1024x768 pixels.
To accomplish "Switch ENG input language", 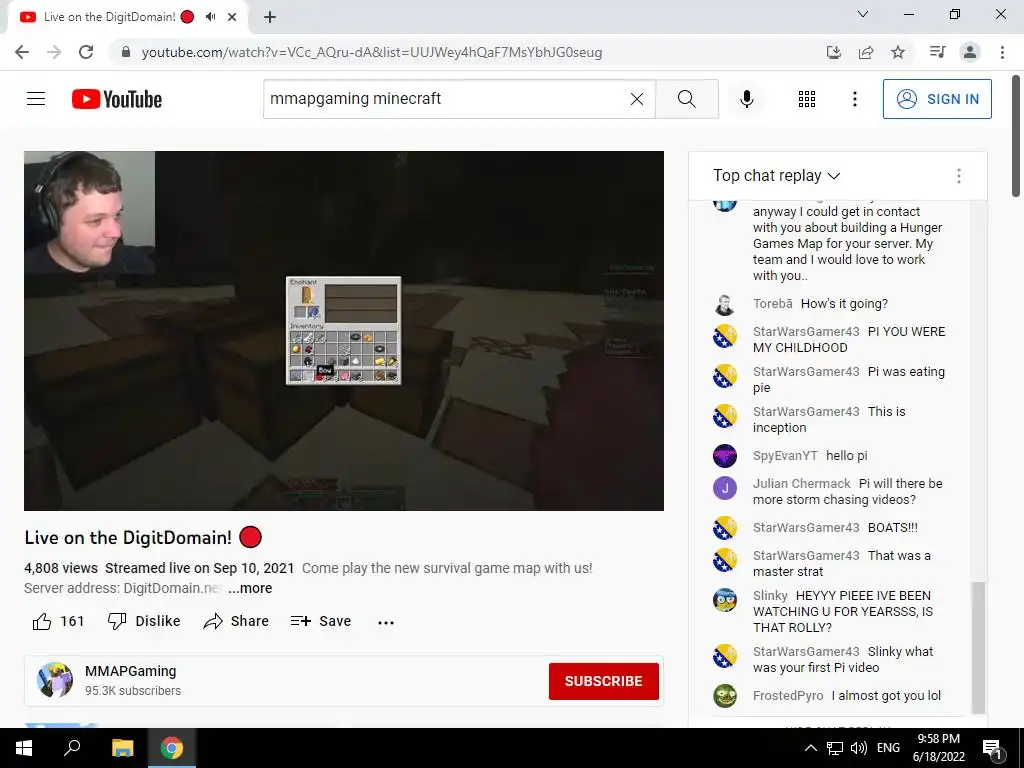I will pos(888,748).
